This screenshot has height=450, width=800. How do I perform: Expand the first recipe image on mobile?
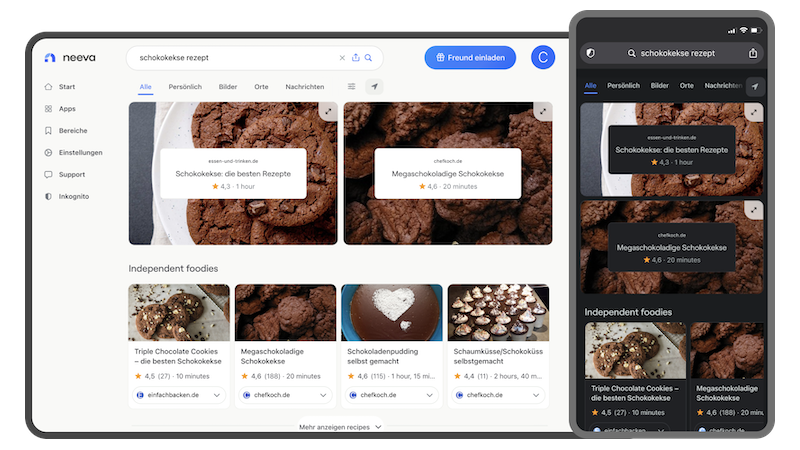754,112
